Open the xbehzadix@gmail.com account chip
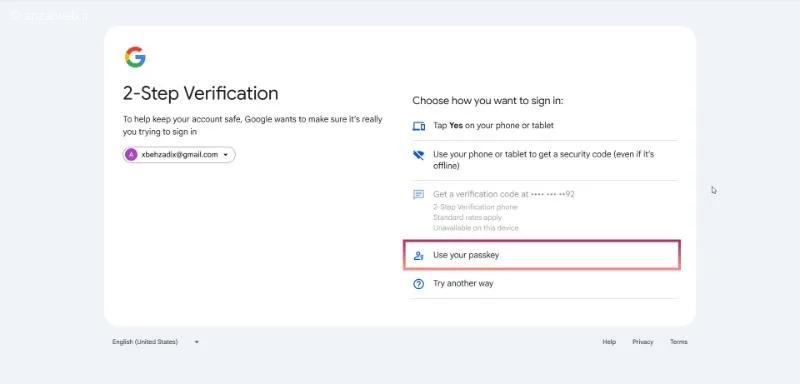 click(179, 155)
